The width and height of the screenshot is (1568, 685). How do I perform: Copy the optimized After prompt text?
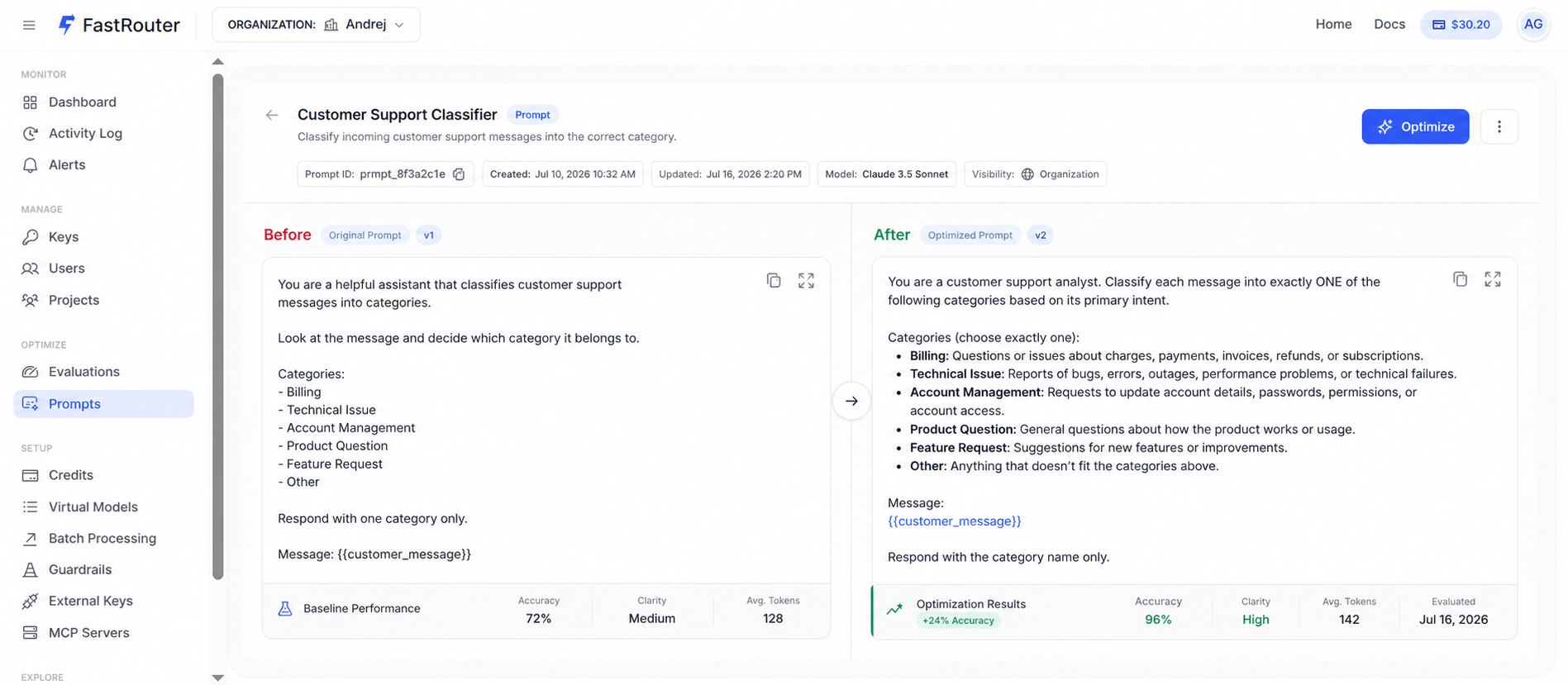pyautogui.click(x=1461, y=279)
